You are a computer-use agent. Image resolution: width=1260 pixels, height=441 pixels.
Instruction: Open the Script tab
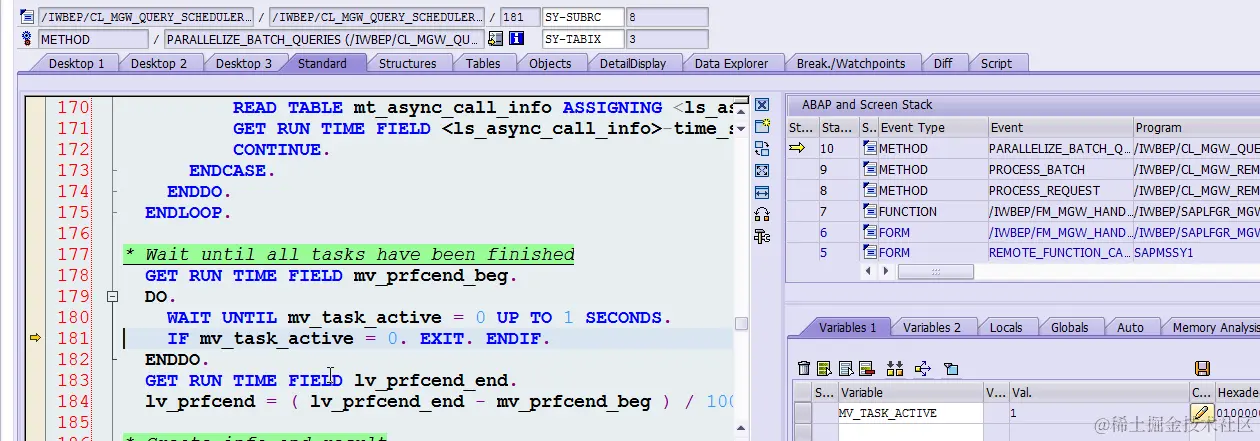tap(996, 63)
